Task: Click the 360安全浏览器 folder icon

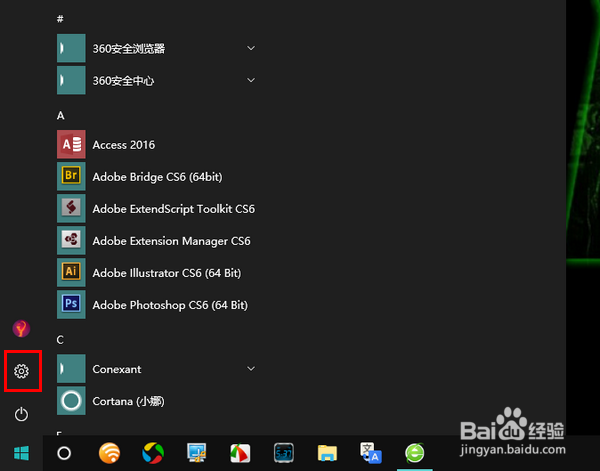Action: point(71,48)
